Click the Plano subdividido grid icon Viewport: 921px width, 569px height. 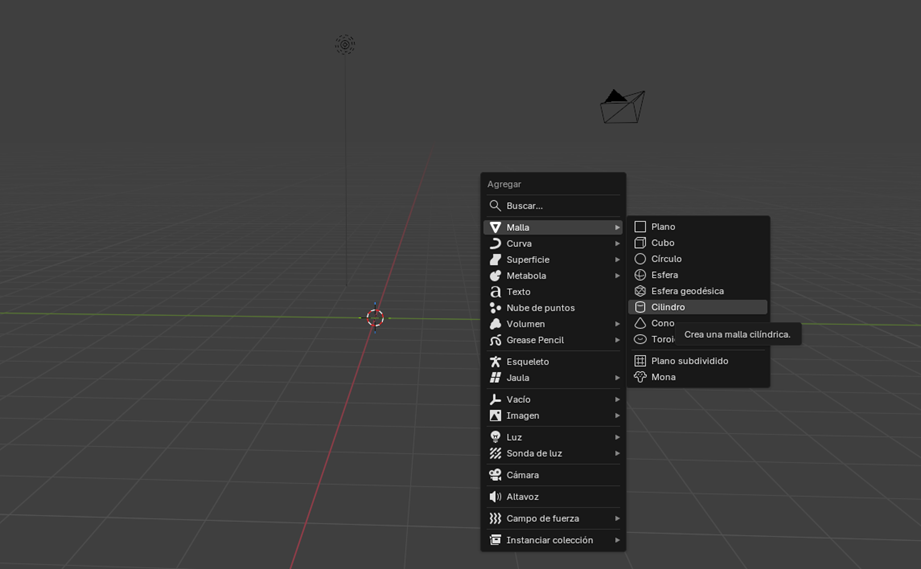point(640,361)
